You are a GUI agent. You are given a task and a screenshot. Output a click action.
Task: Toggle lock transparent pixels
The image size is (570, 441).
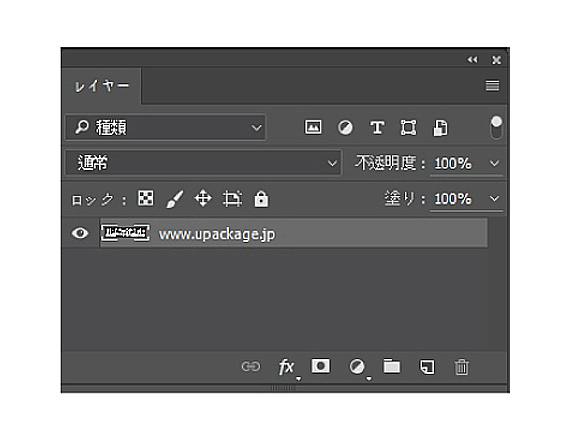145,198
